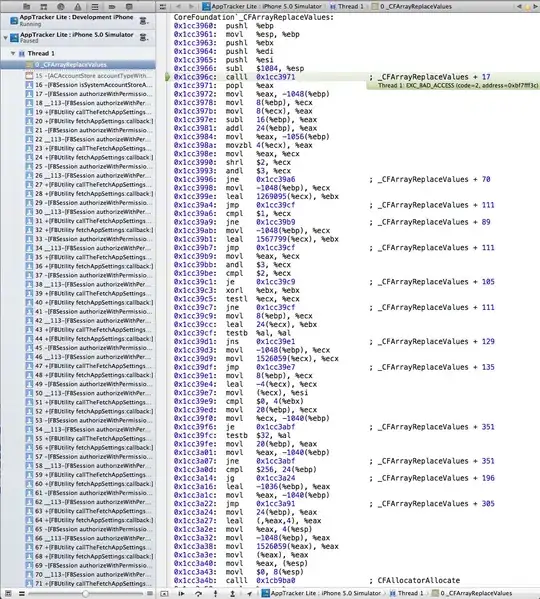Image resolution: width=540 pixels, height=599 pixels.
Task: Select stack frame 16 -[FBSession isSystemAccountStoreA...
Action: 89,85
